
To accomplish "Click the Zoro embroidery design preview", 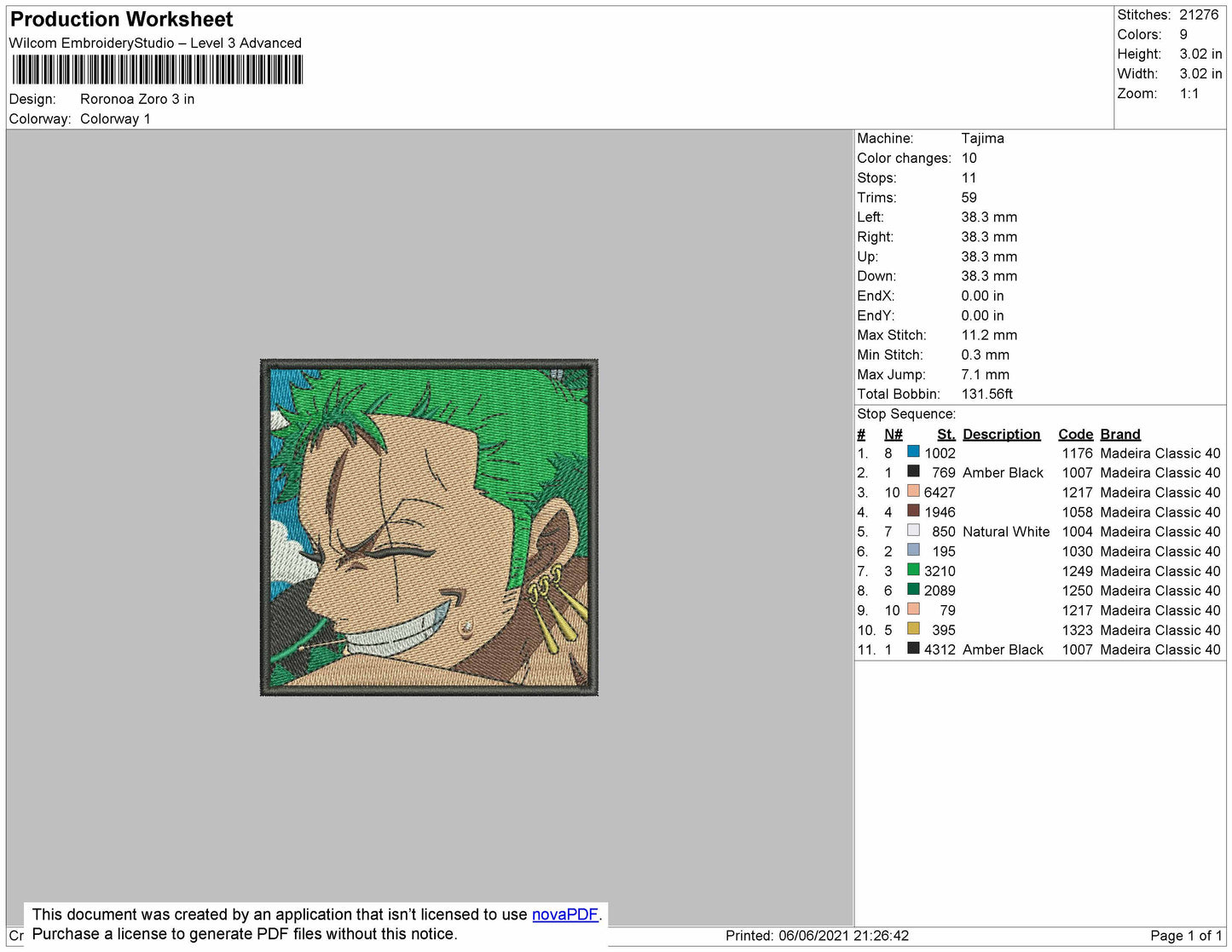I will pyautogui.click(x=429, y=528).
